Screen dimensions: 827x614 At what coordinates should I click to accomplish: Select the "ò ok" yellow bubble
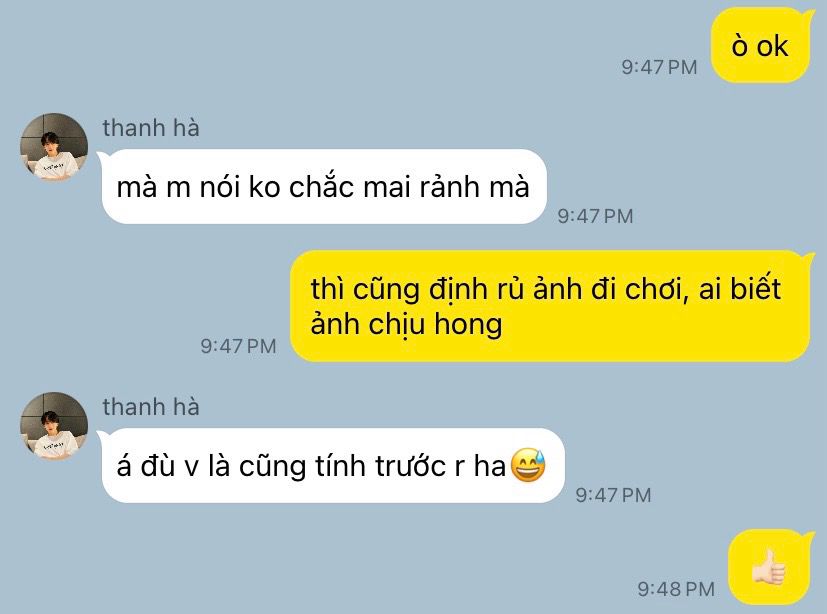coord(760,45)
